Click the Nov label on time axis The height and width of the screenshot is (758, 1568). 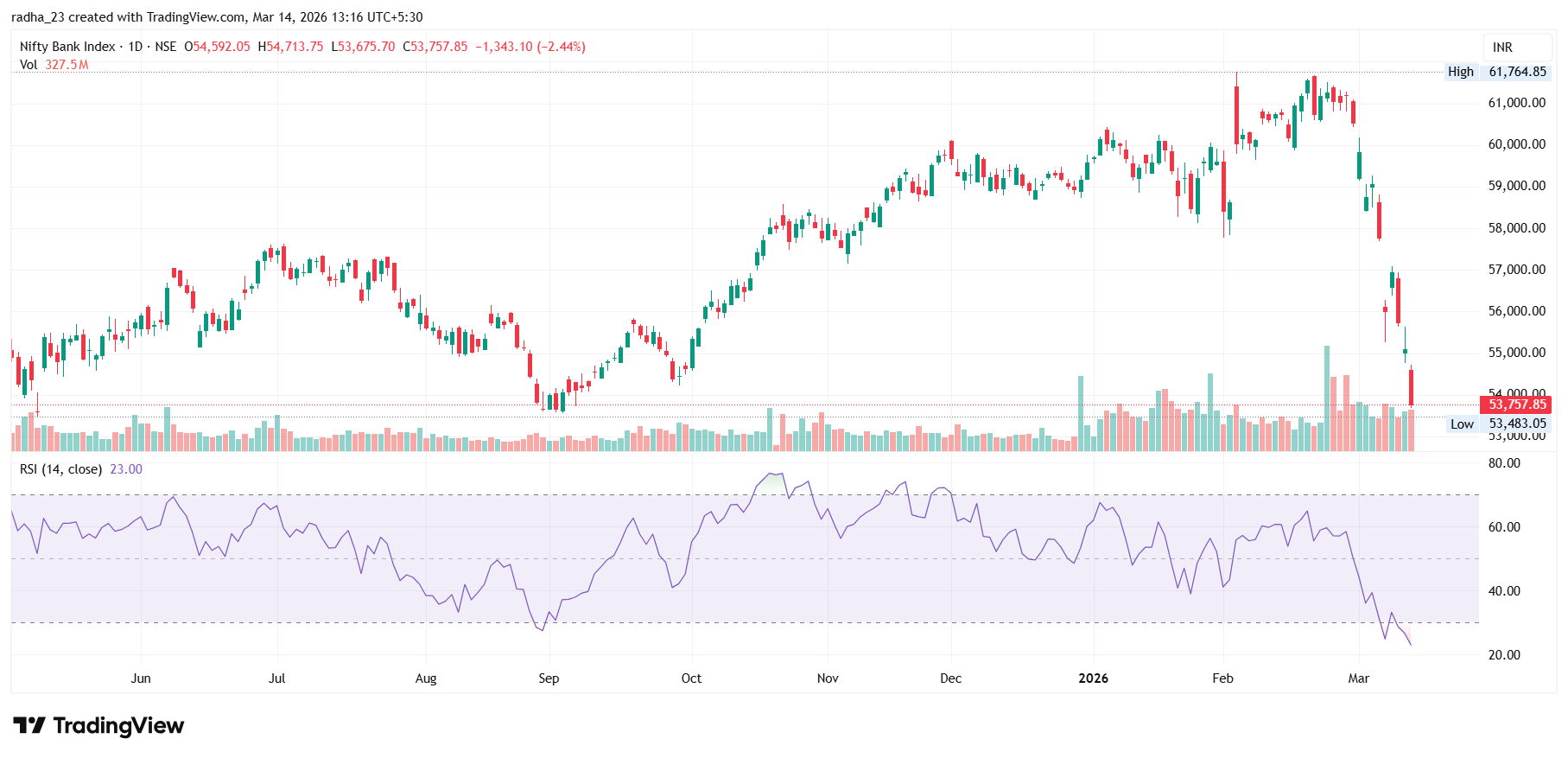pos(828,678)
